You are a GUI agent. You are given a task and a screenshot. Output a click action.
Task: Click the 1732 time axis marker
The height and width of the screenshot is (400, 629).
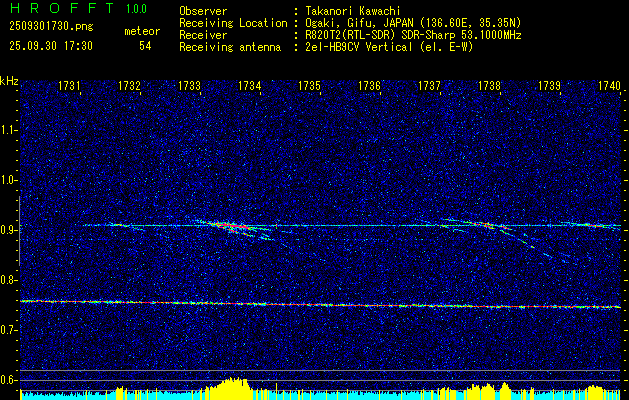coord(130,85)
